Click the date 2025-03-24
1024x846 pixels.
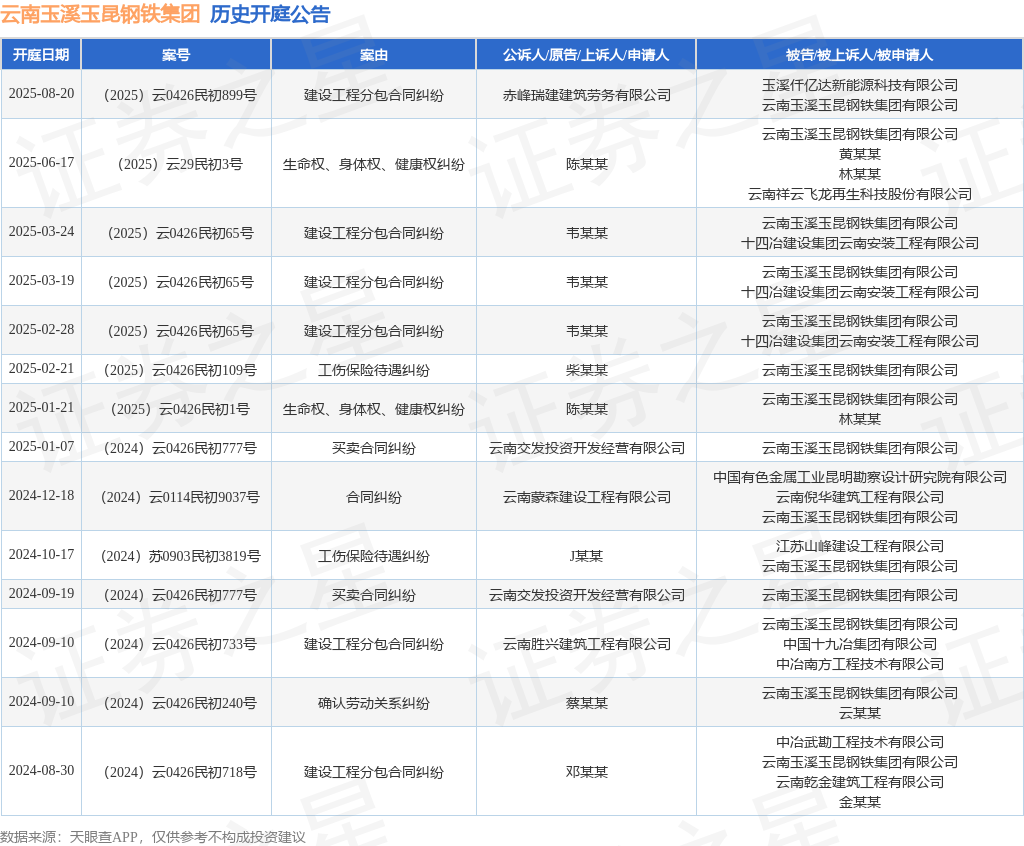[x=41, y=231]
